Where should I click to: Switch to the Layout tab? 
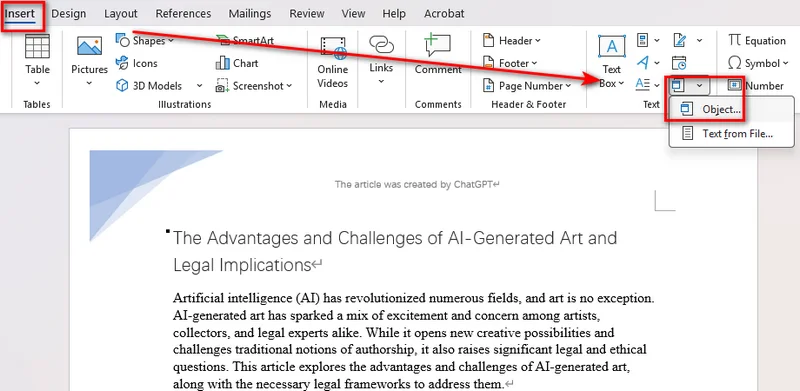pos(121,14)
